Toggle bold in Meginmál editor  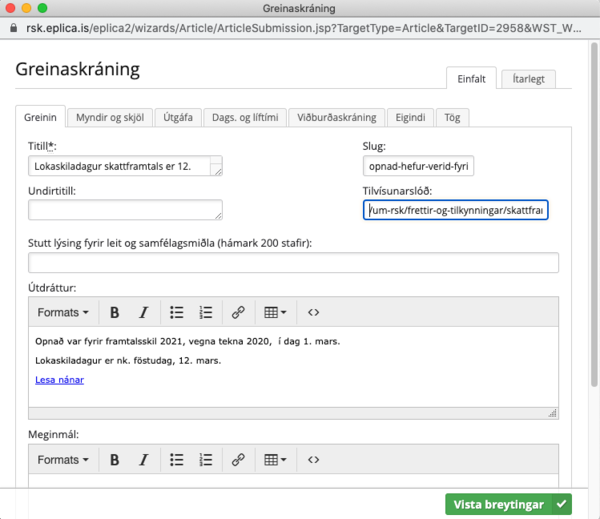click(115, 460)
